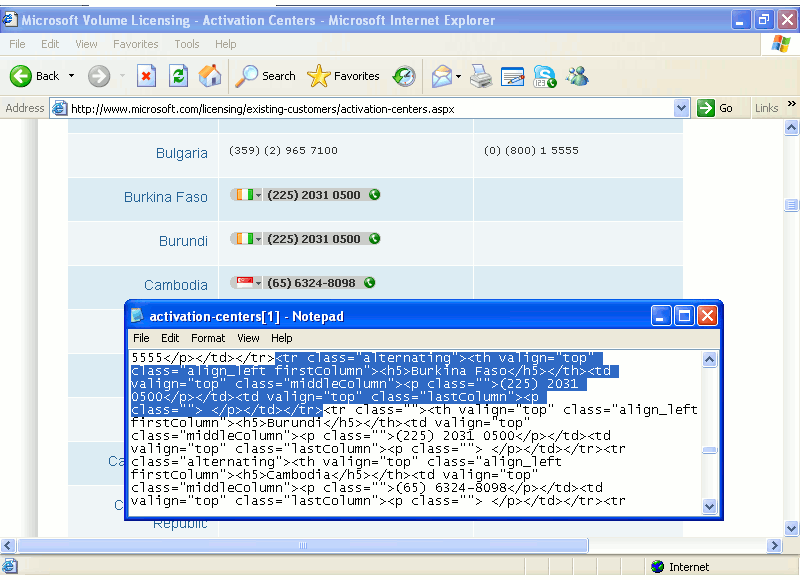Click the grey Forward arrow button
The image size is (800, 580).
[x=98, y=77]
